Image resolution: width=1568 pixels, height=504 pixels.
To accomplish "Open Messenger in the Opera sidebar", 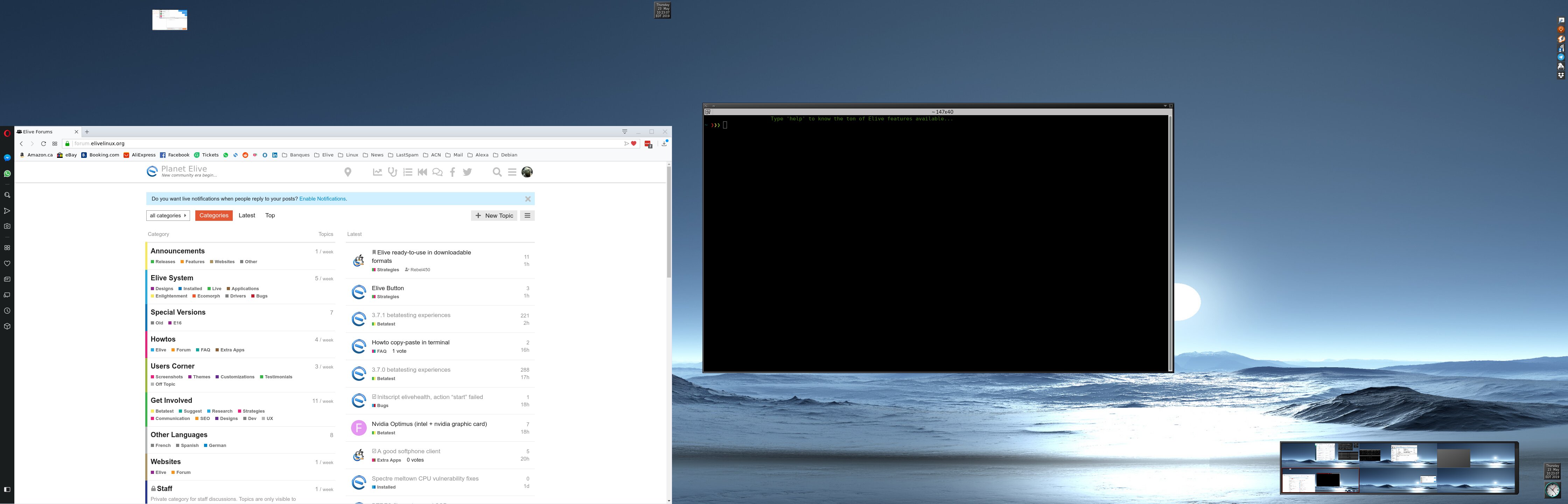I will click(x=7, y=157).
